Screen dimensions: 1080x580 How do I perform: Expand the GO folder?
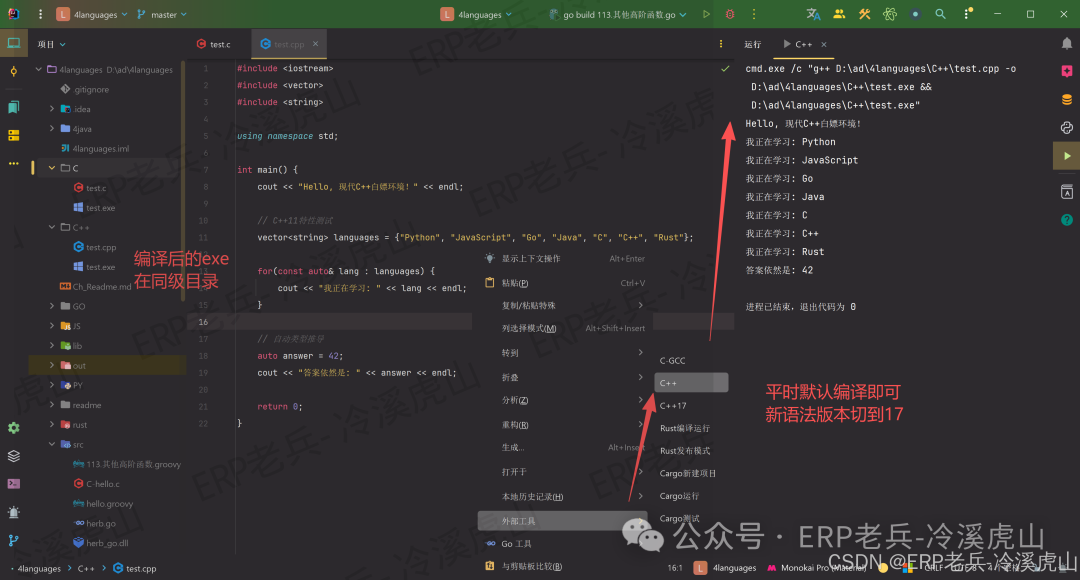pyautogui.click(x=52, y=306)
